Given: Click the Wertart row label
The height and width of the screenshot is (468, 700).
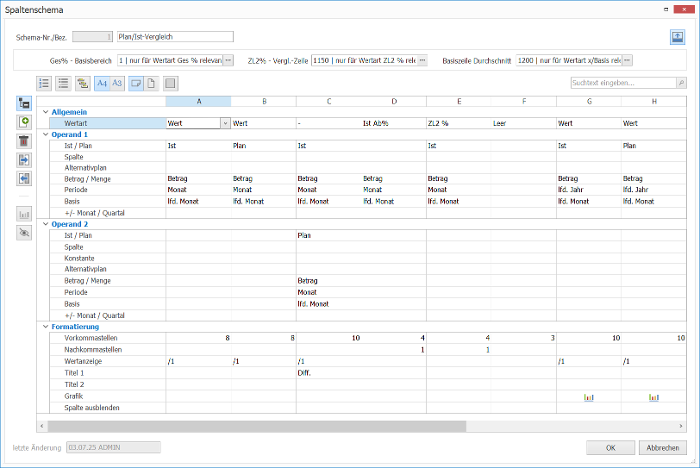Looking at the screenshot, I should pyautogui.click(x=108, y=123).
